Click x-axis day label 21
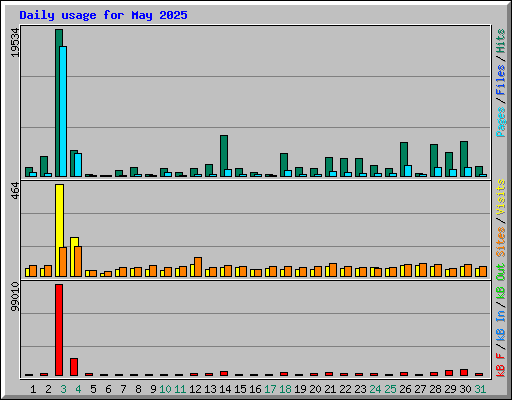Screen dimensions: 512x400 [x=330, y=389]
